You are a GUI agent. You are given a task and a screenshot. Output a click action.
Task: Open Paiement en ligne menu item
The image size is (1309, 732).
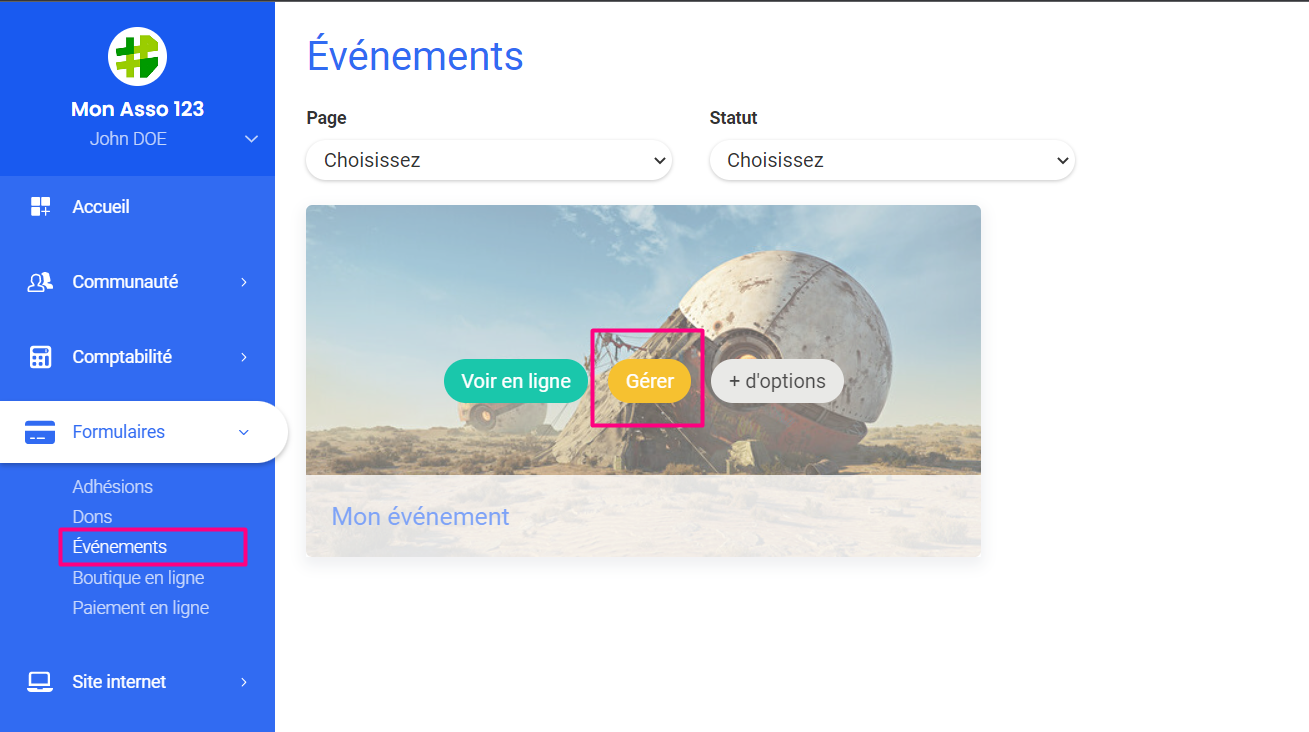(x=140, y=608)
